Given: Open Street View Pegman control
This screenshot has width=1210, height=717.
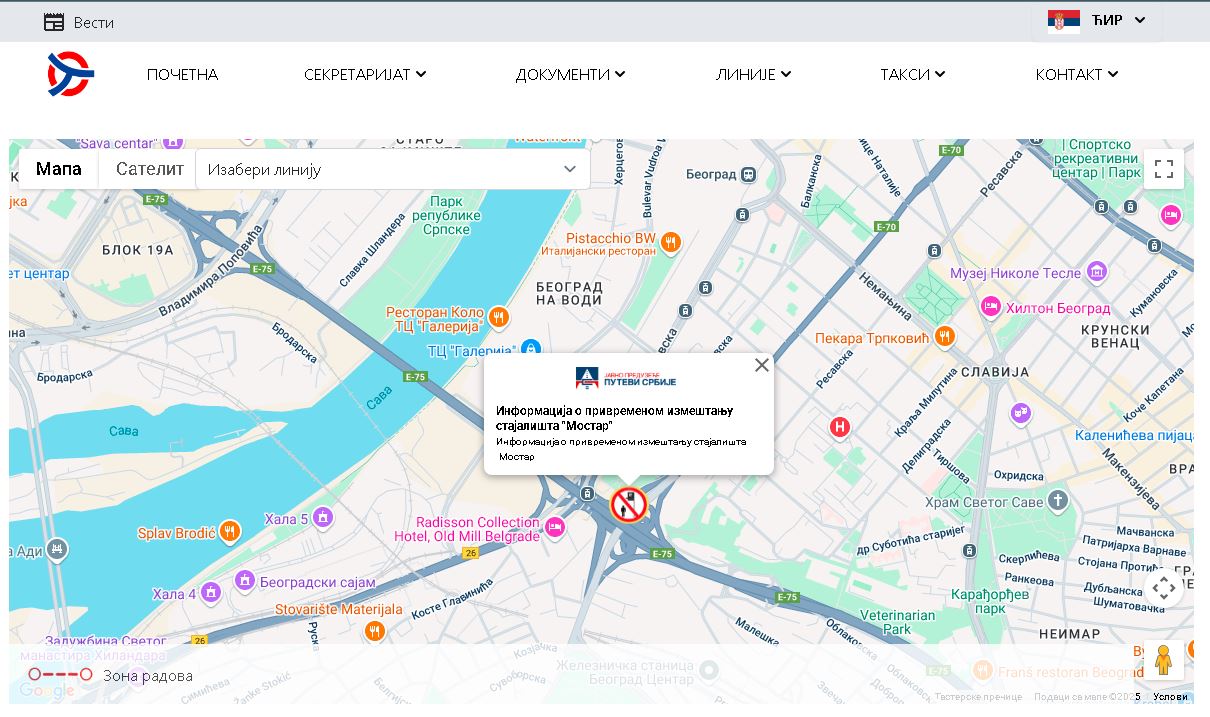Looking at the screenshot, I should pyautogui.click(x=1163, y=660).
